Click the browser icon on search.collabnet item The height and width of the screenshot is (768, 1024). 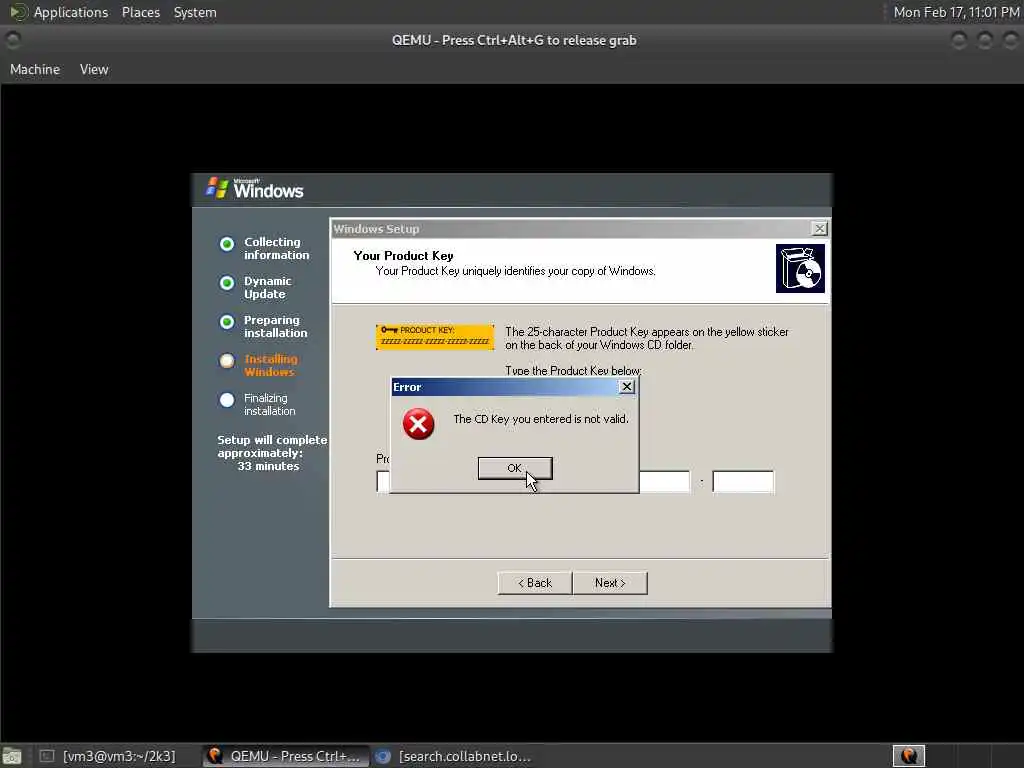[x=383, y=756]
